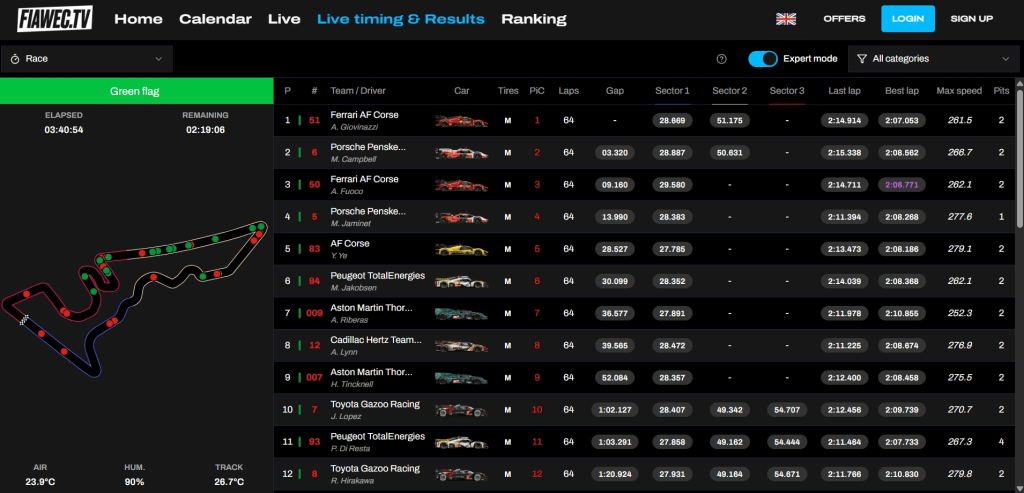This screenshot has width=1024, height=493.
Task: Click the SIGN UP link
Action: coord(972,19)
